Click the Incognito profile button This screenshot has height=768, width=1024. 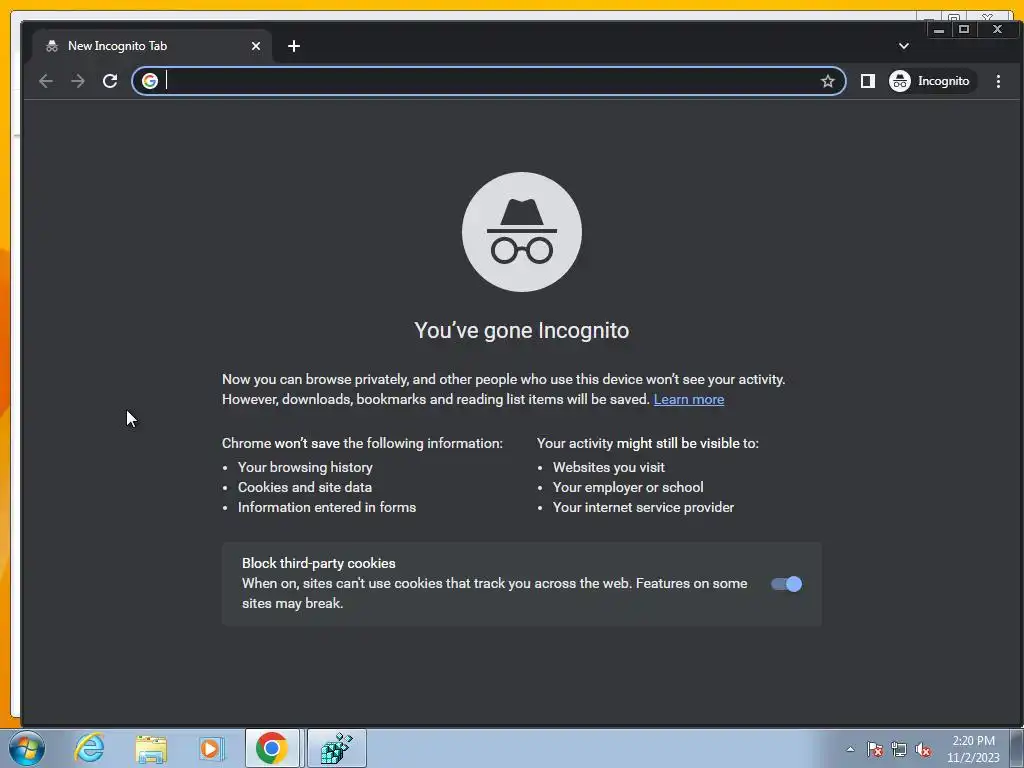(x=932, y=81)
